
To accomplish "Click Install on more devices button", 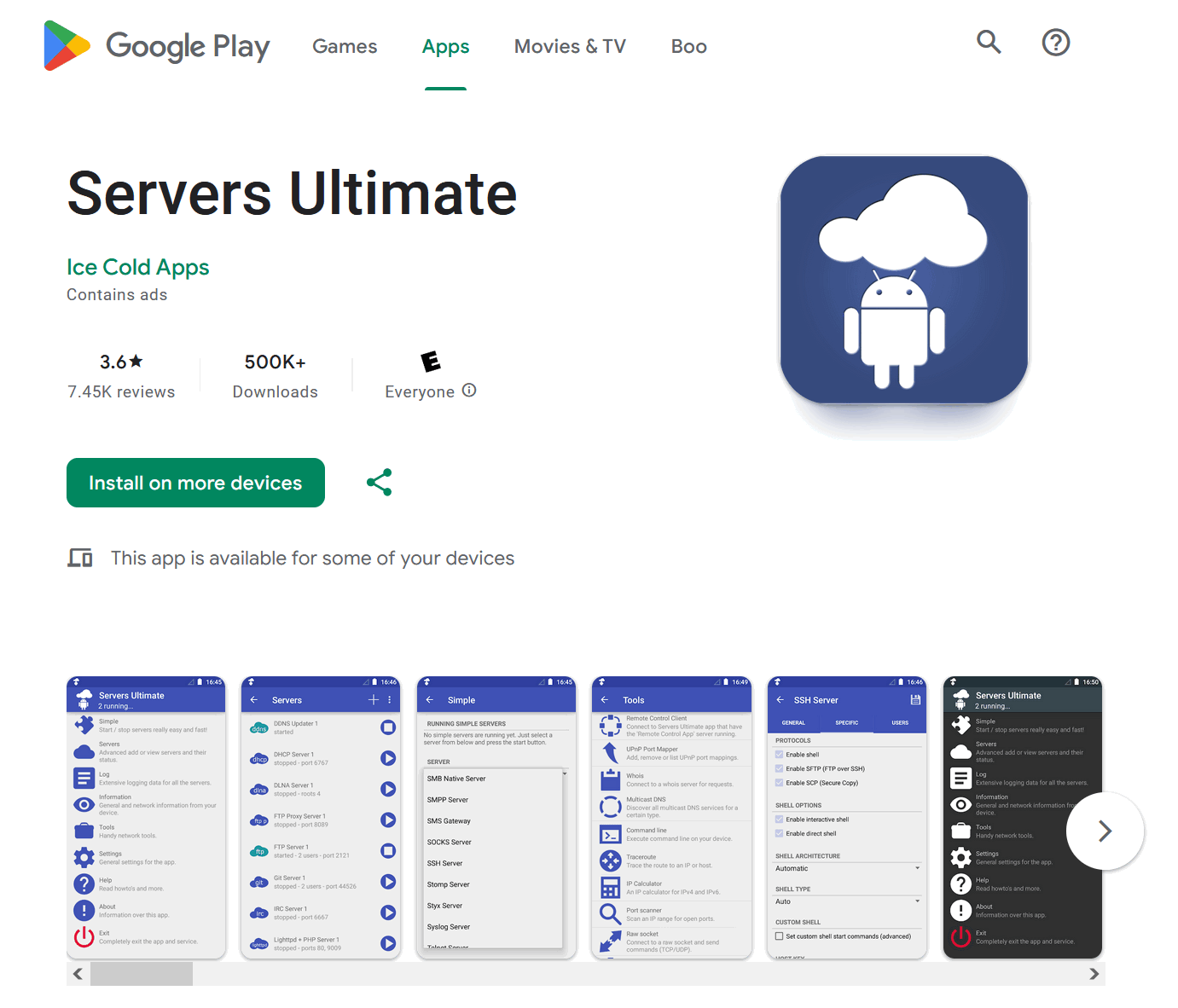I will 195,483.
